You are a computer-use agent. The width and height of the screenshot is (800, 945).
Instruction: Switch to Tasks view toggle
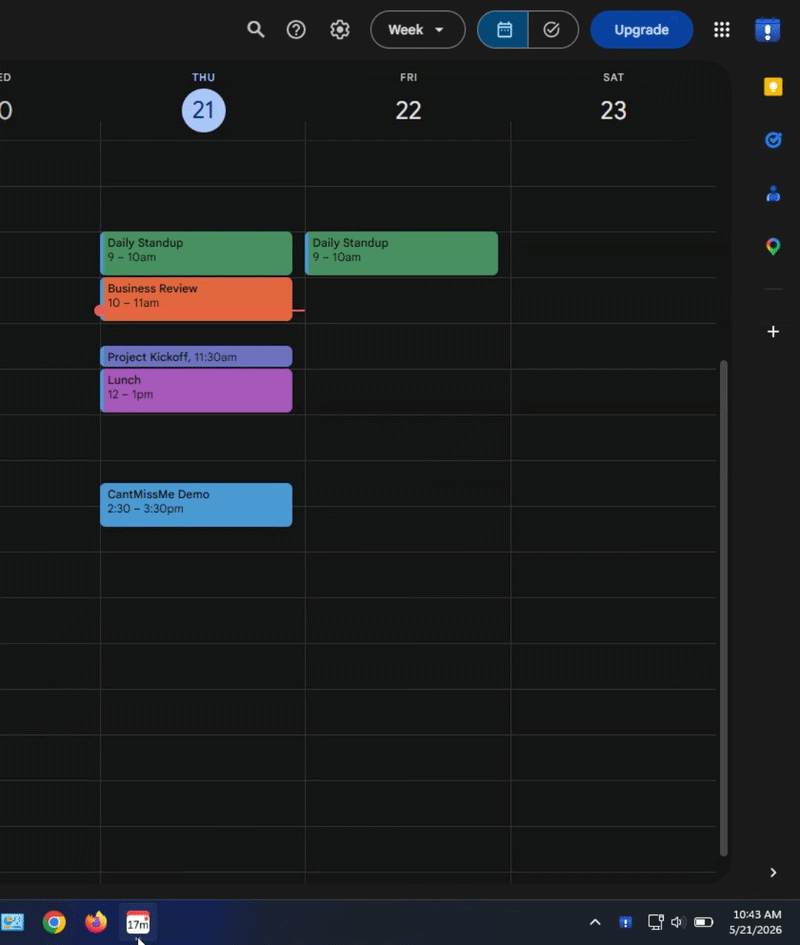[x=552, y=30]
